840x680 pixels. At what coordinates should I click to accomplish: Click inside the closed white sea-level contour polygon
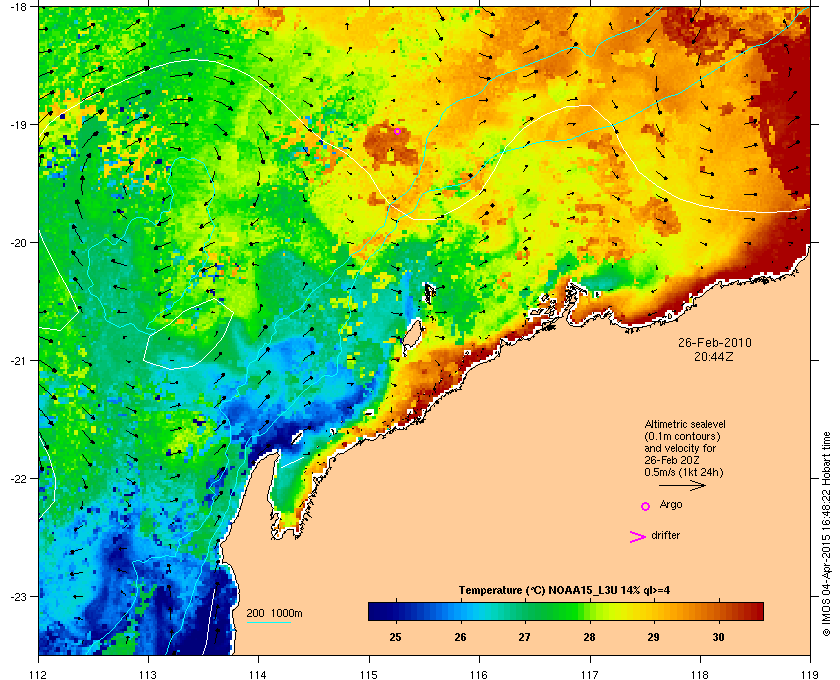[188, 335]
